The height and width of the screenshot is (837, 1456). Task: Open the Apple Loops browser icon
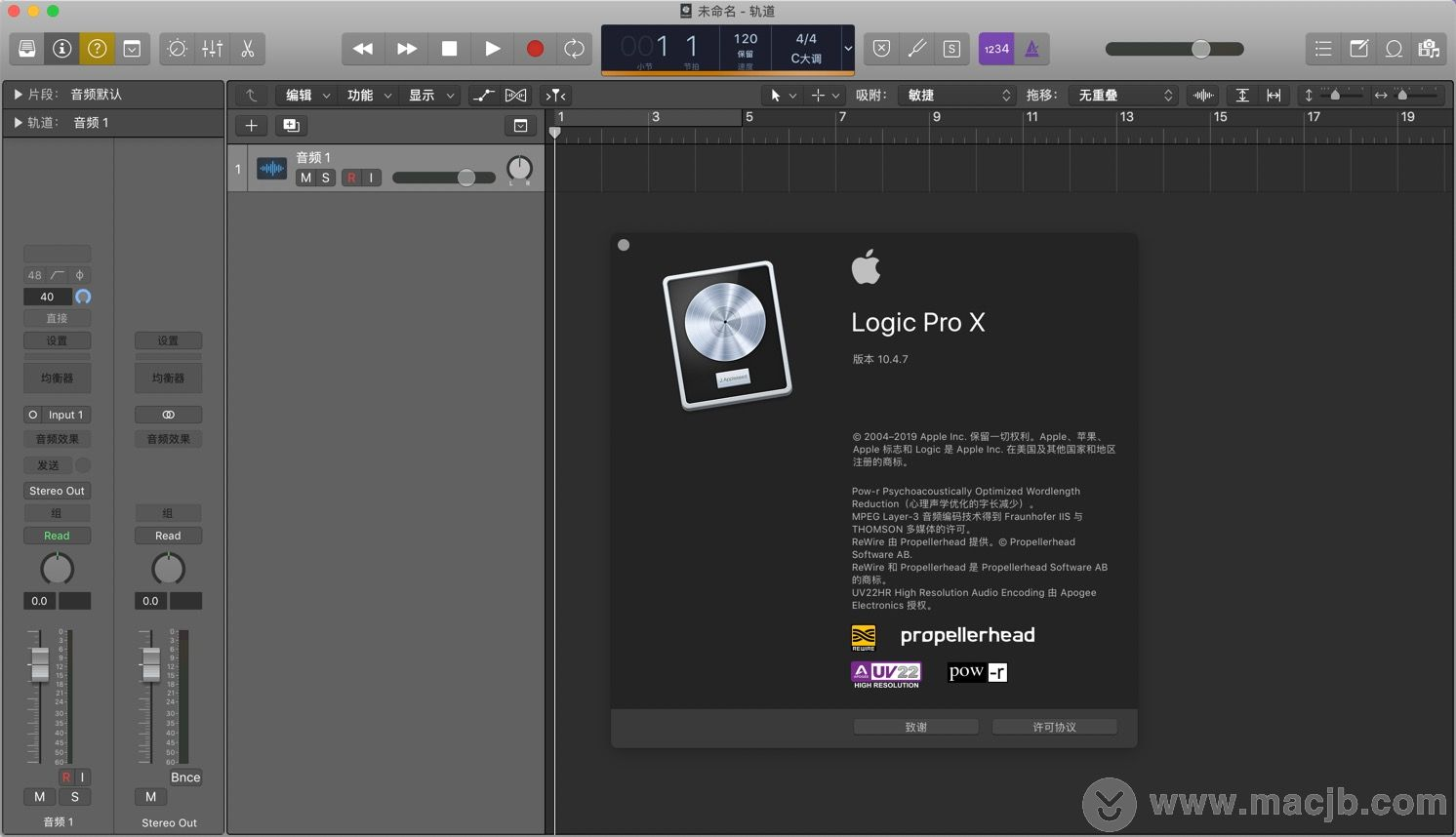(x=1394, y=49)
